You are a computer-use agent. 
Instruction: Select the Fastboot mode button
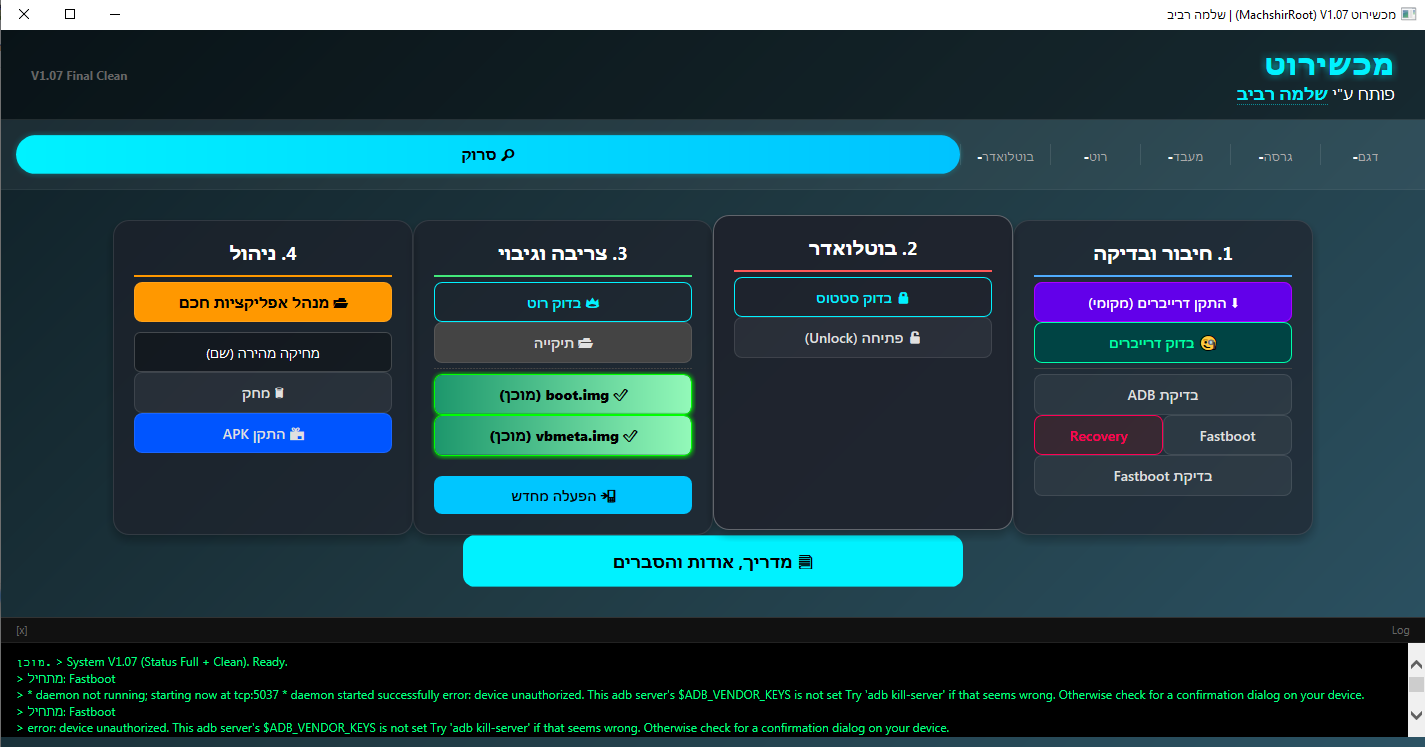[x=1227, y=436]
